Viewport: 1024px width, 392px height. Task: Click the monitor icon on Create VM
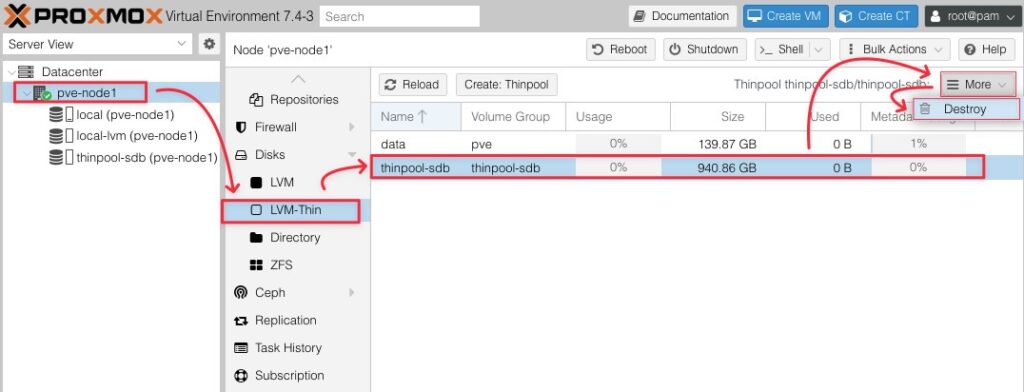(x=755, y=16)
